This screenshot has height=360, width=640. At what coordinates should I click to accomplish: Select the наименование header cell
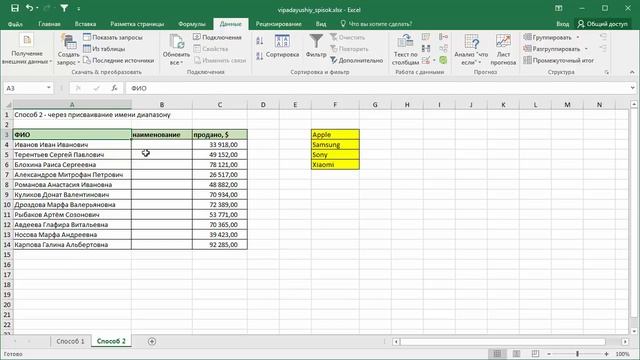click(x=162, y=134)
